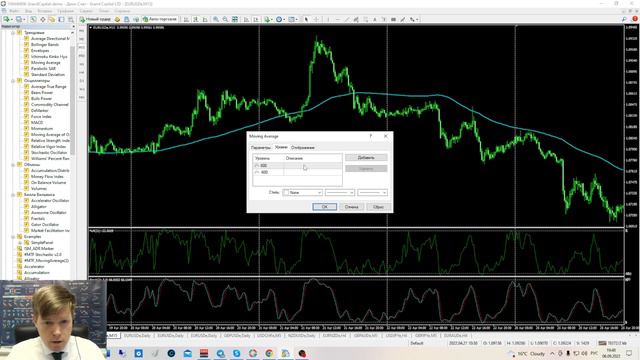Confirm dialog with OK button
The image size is (640, 360).
click(324, 207)
